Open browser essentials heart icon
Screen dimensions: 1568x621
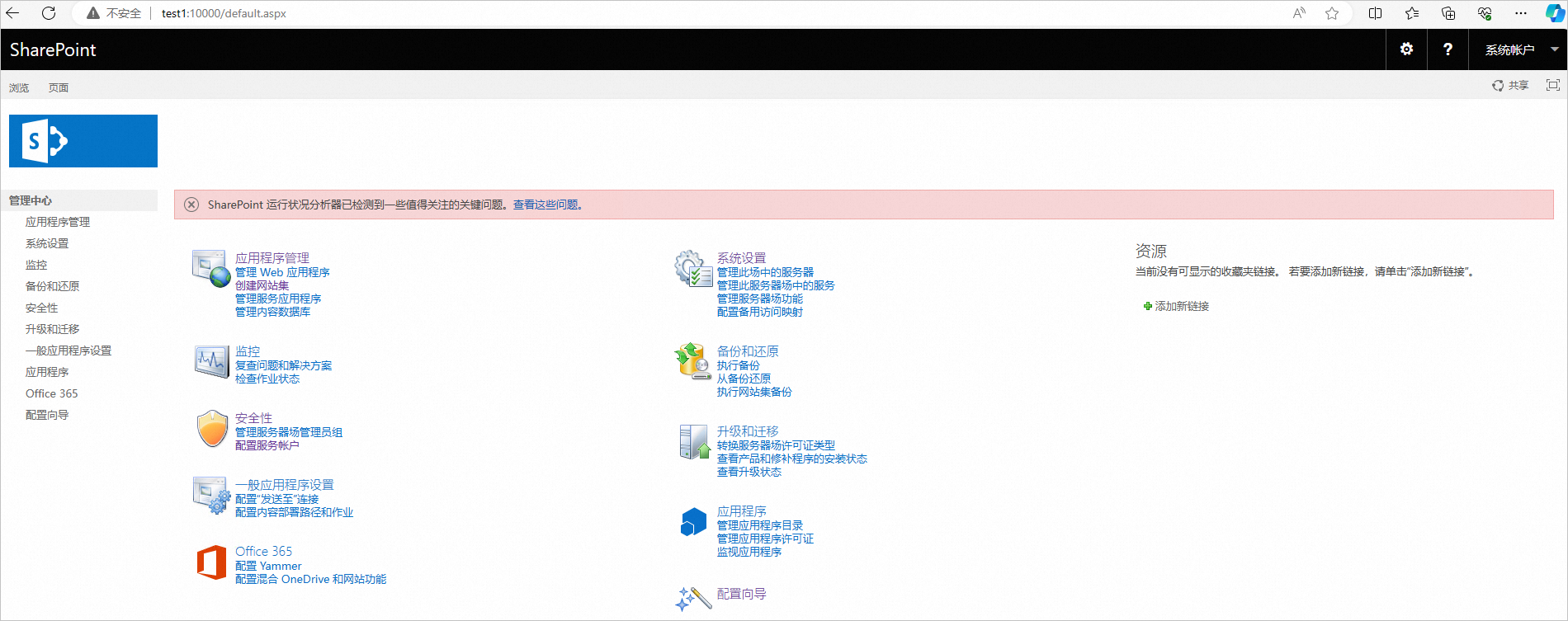click(1485, 13)
